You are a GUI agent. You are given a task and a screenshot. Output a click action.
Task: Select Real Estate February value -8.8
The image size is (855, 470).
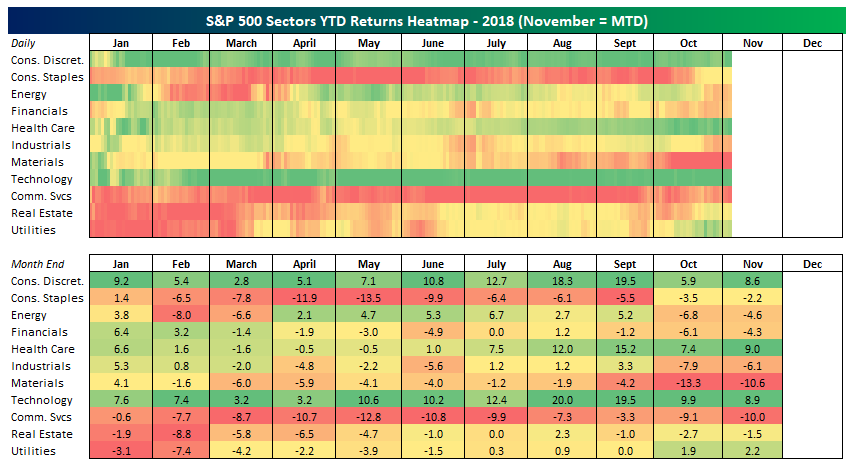click(x=183, y=434)
